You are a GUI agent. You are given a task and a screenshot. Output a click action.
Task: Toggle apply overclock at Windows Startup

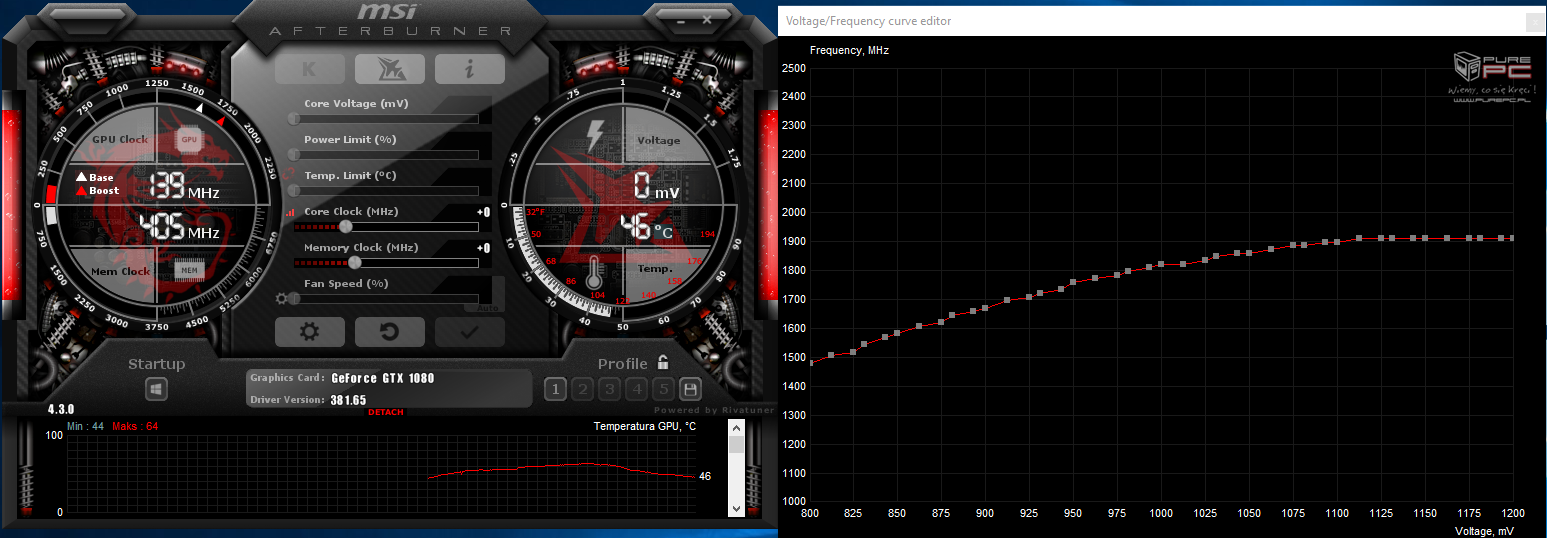[156, 389]
